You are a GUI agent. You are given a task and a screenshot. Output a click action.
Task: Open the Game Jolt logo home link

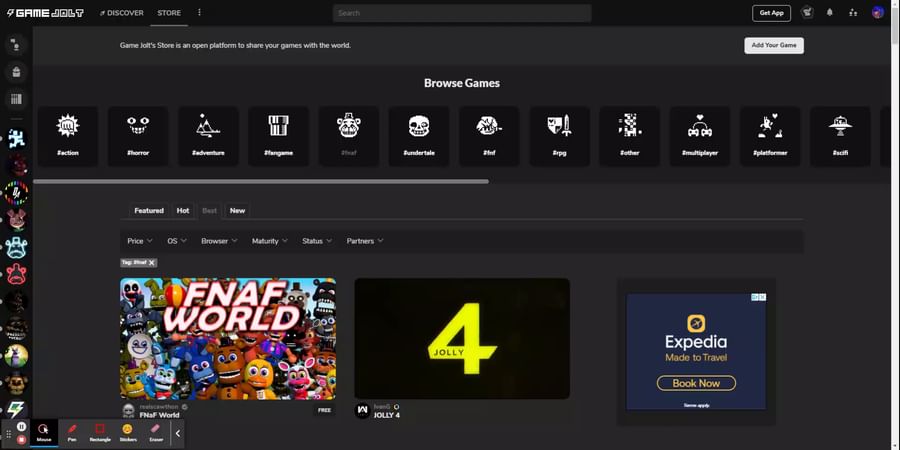point(45,13)
